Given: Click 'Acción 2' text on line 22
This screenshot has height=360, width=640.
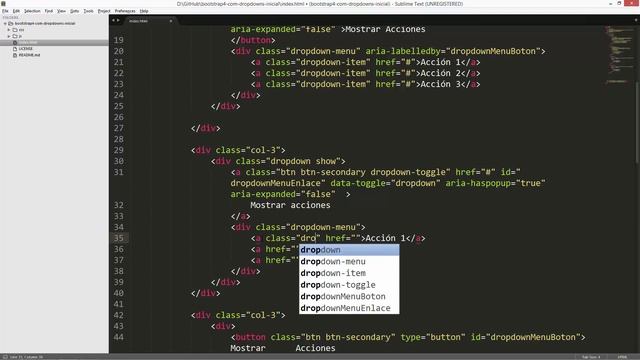Looking at the screenshot, I should (x=440, y=73).
